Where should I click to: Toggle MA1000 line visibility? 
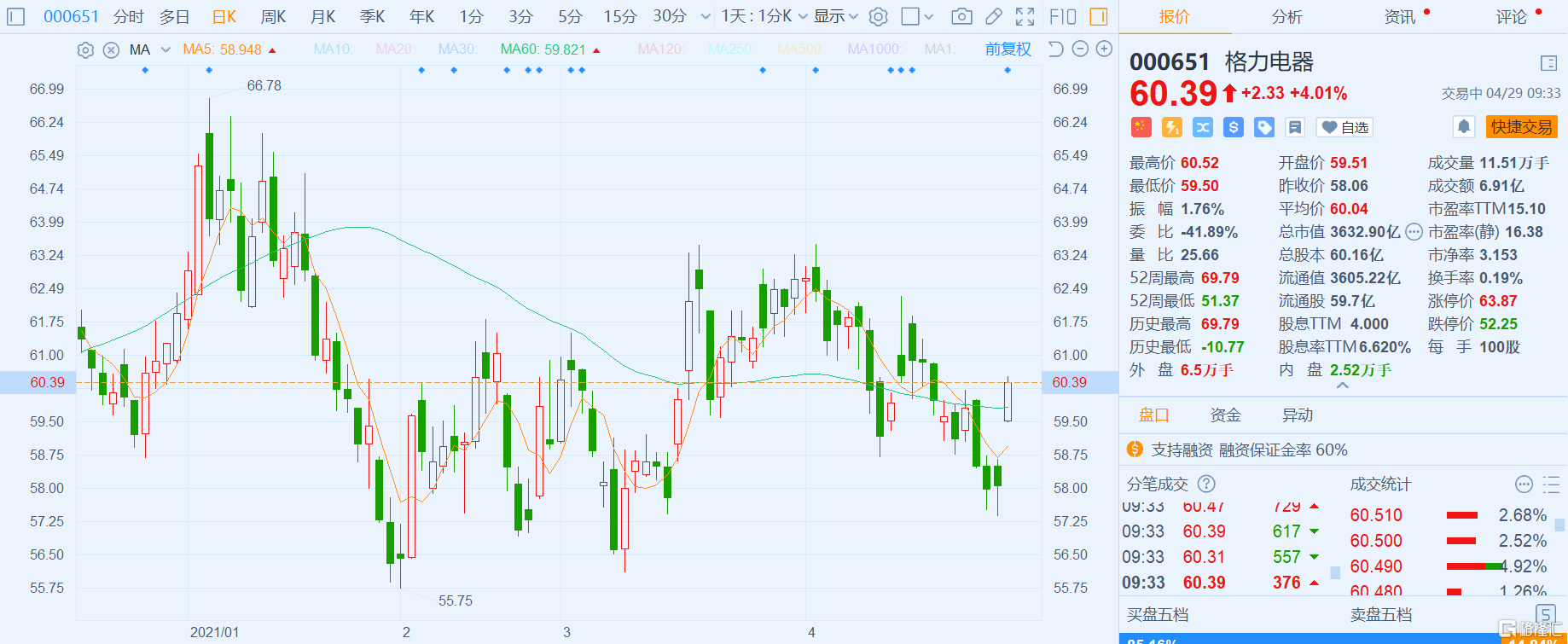[x=874, y=49]
